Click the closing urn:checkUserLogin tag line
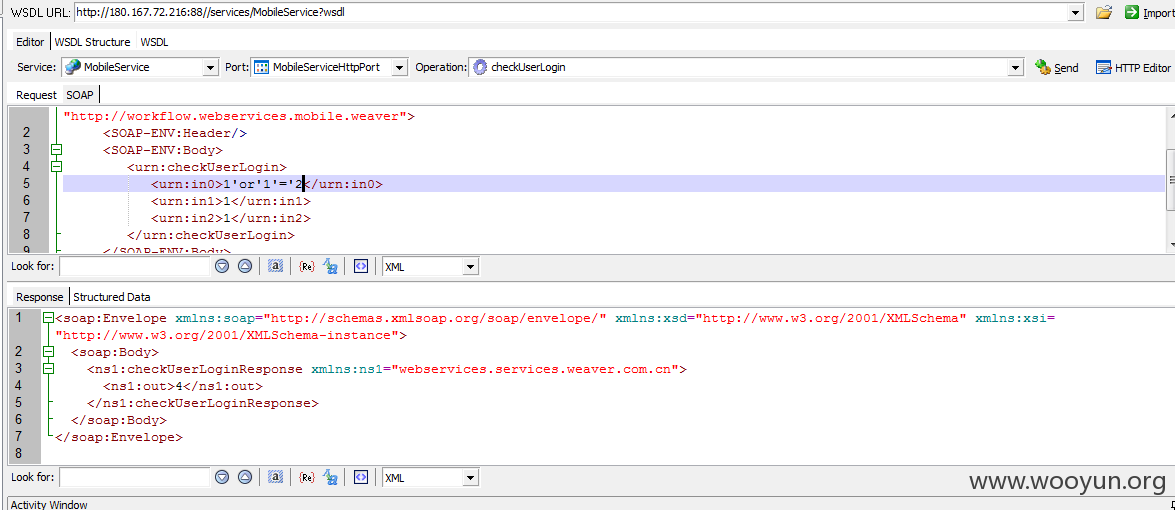Screen dimensions: 1175x510 point(211,235)
